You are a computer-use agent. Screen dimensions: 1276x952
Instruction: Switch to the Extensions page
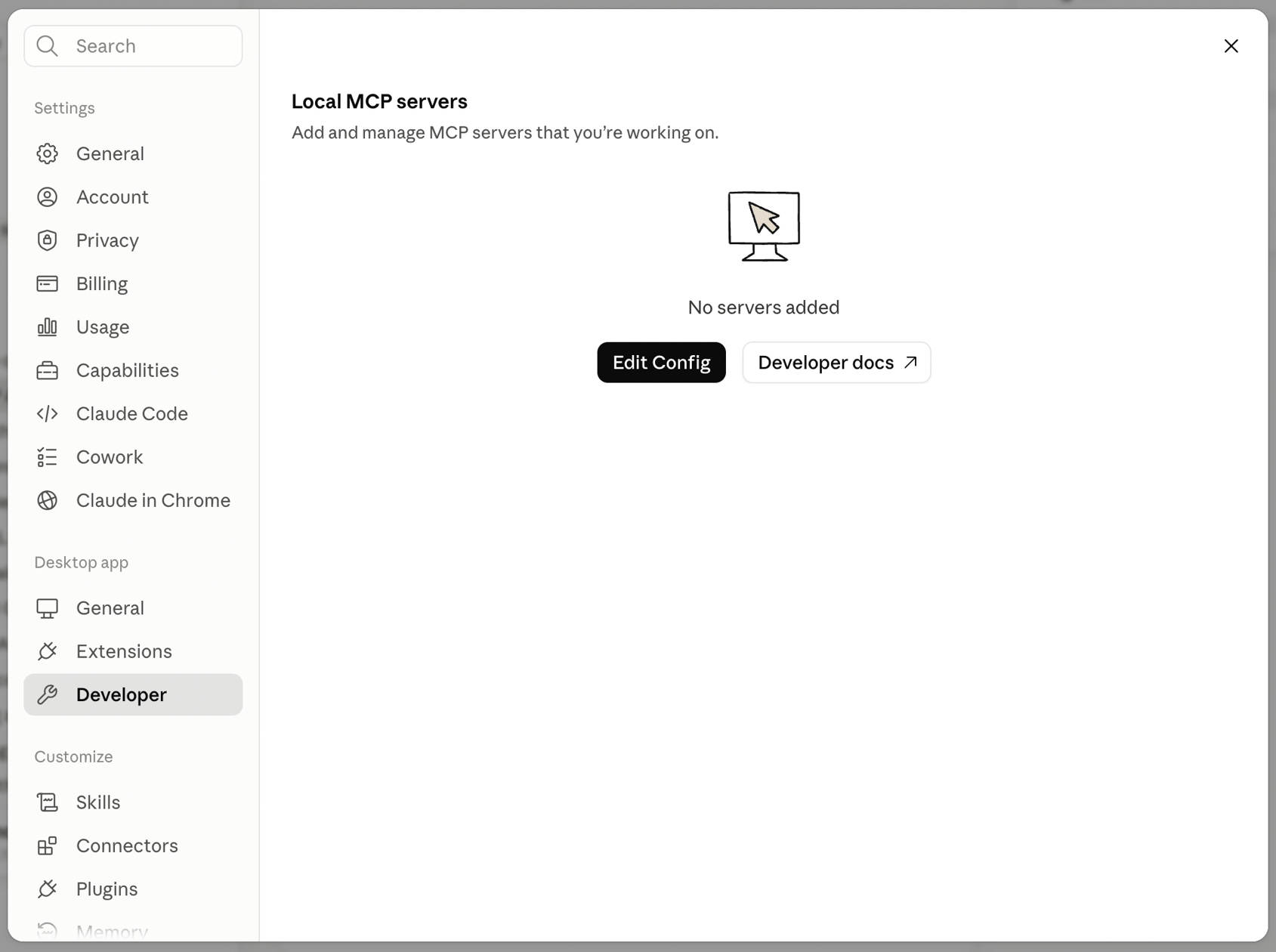[x=133, y=651]
